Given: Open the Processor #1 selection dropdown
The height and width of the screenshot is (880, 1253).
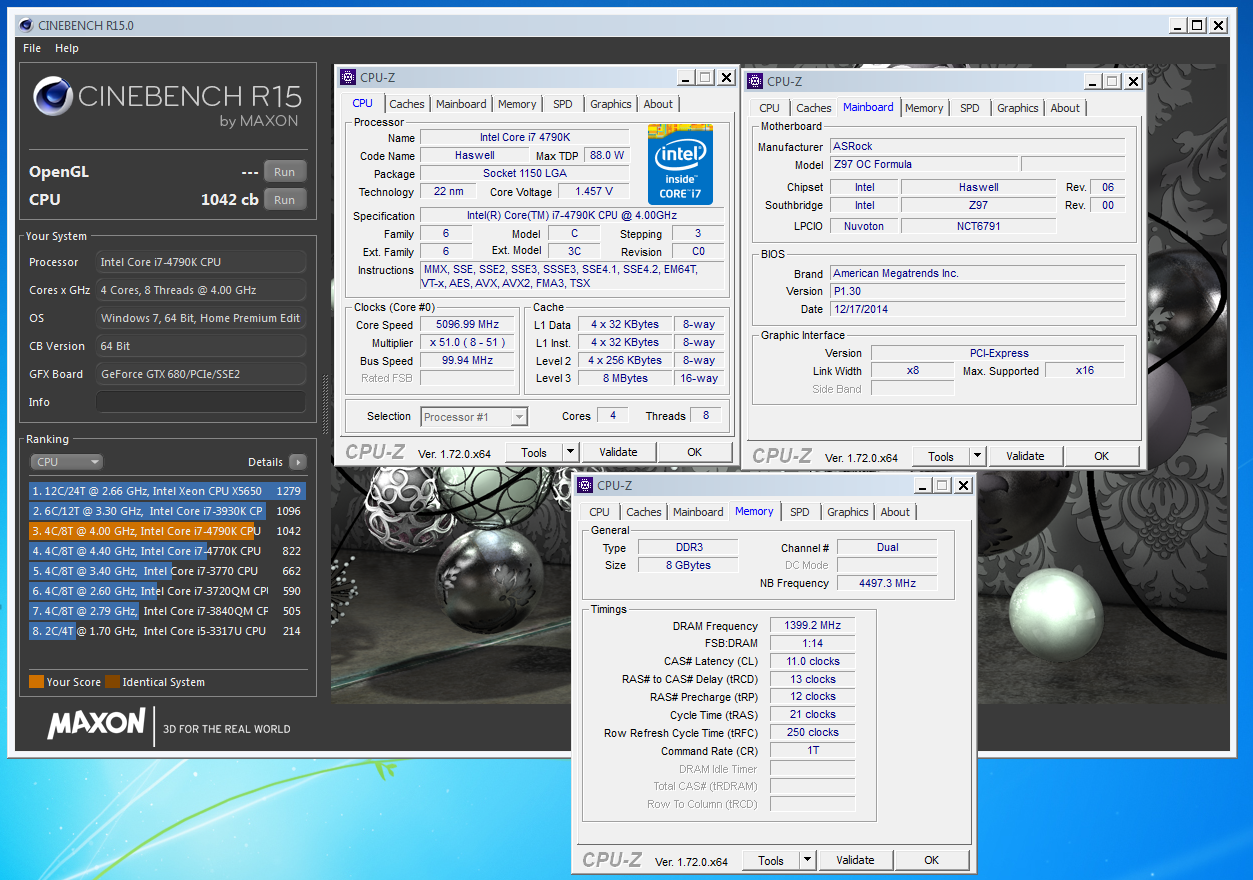Looking at the screenshot, I should click(x=474, y=417).
